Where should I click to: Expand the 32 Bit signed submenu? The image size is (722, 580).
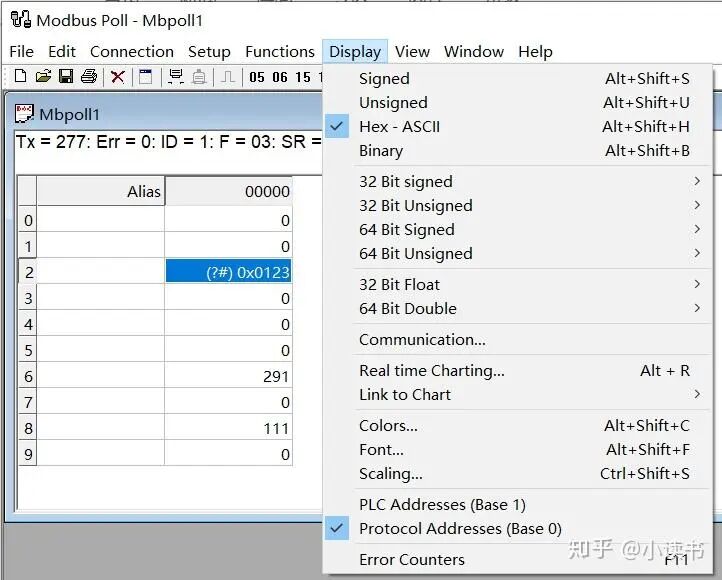click(518, 182)
